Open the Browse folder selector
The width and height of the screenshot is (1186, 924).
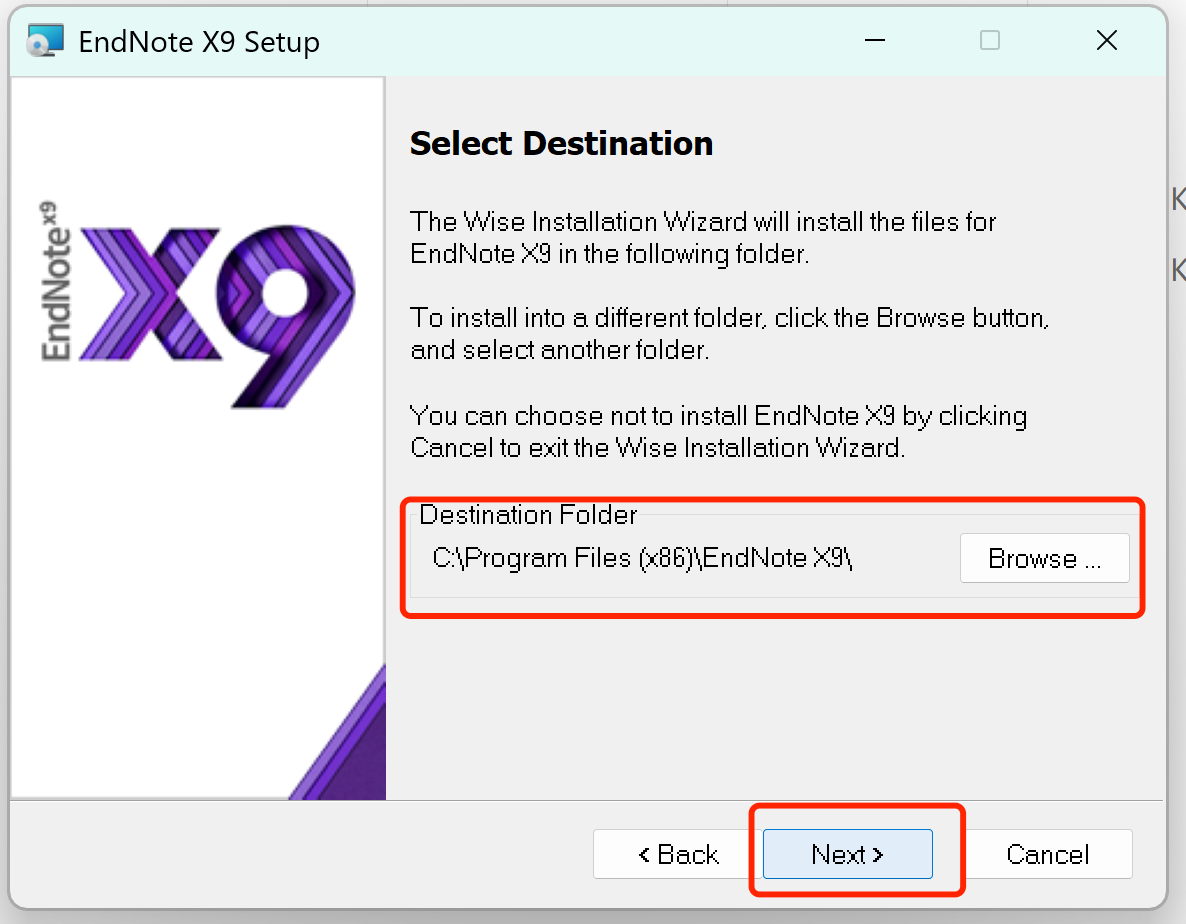[1044, 557]
